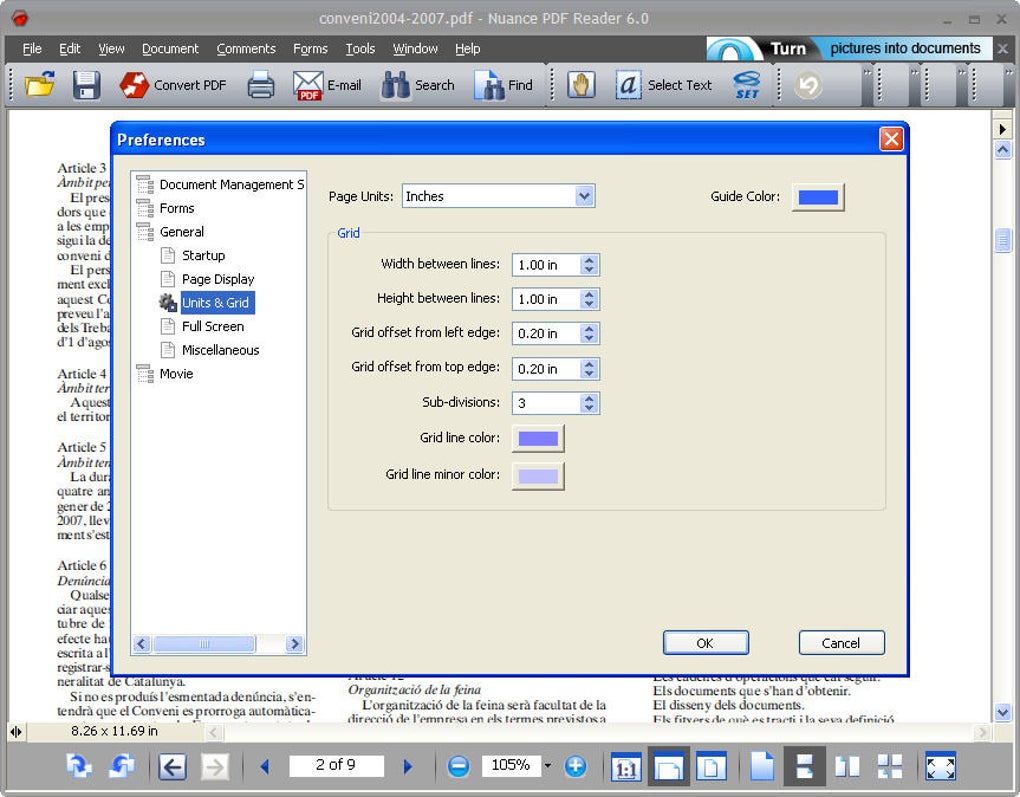This screenshot has height=797, width=1020.
Task: Go to next page arrow
Action: [408, 766]
